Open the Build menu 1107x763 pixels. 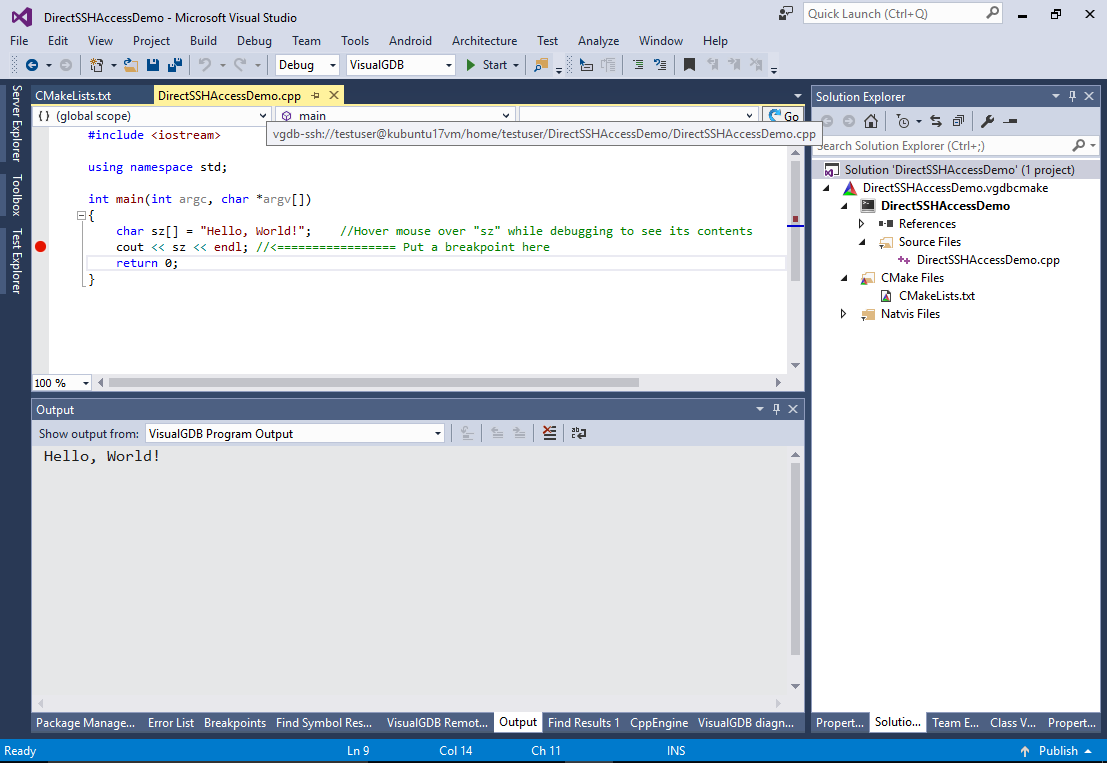pyautogui.click(x=203, y=41)
